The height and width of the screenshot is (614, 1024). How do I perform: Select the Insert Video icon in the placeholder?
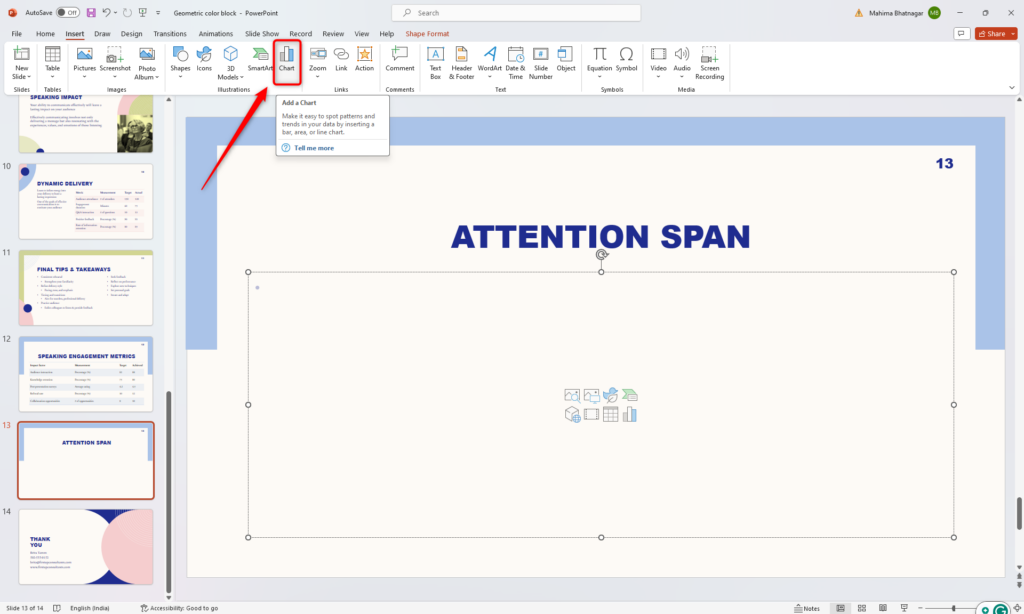tap(591, 413)
